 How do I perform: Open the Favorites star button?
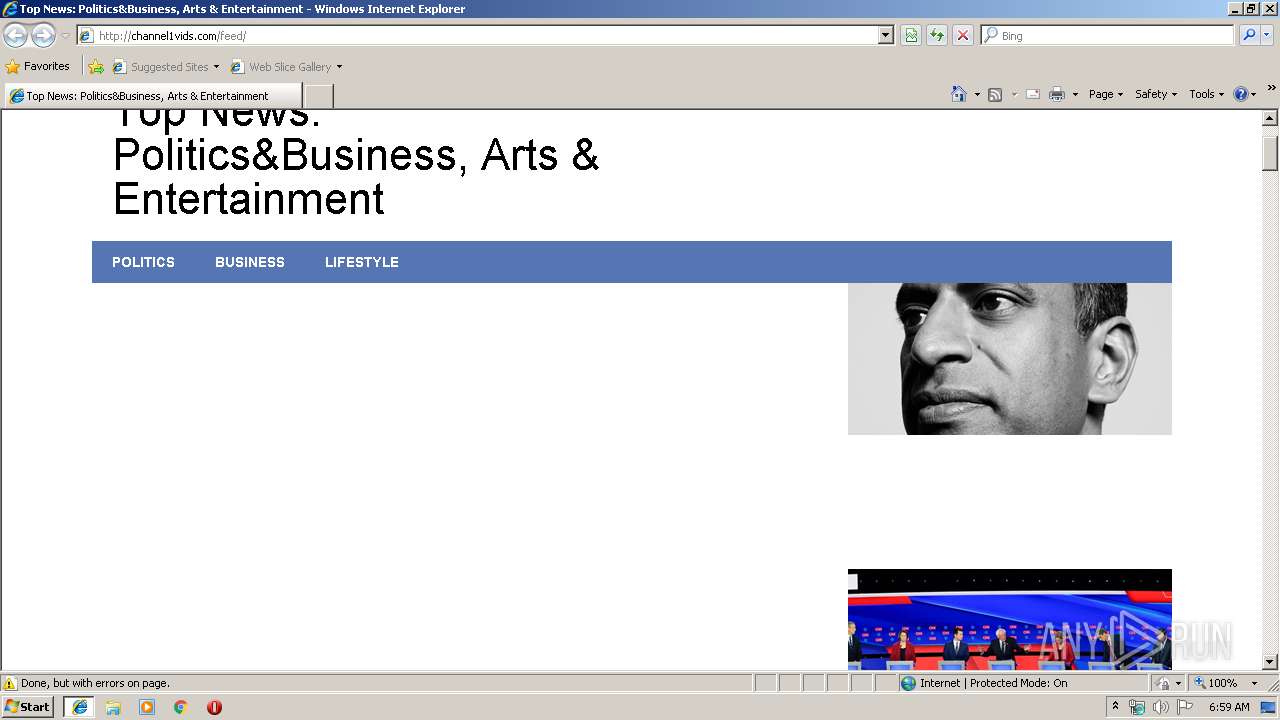38,67
